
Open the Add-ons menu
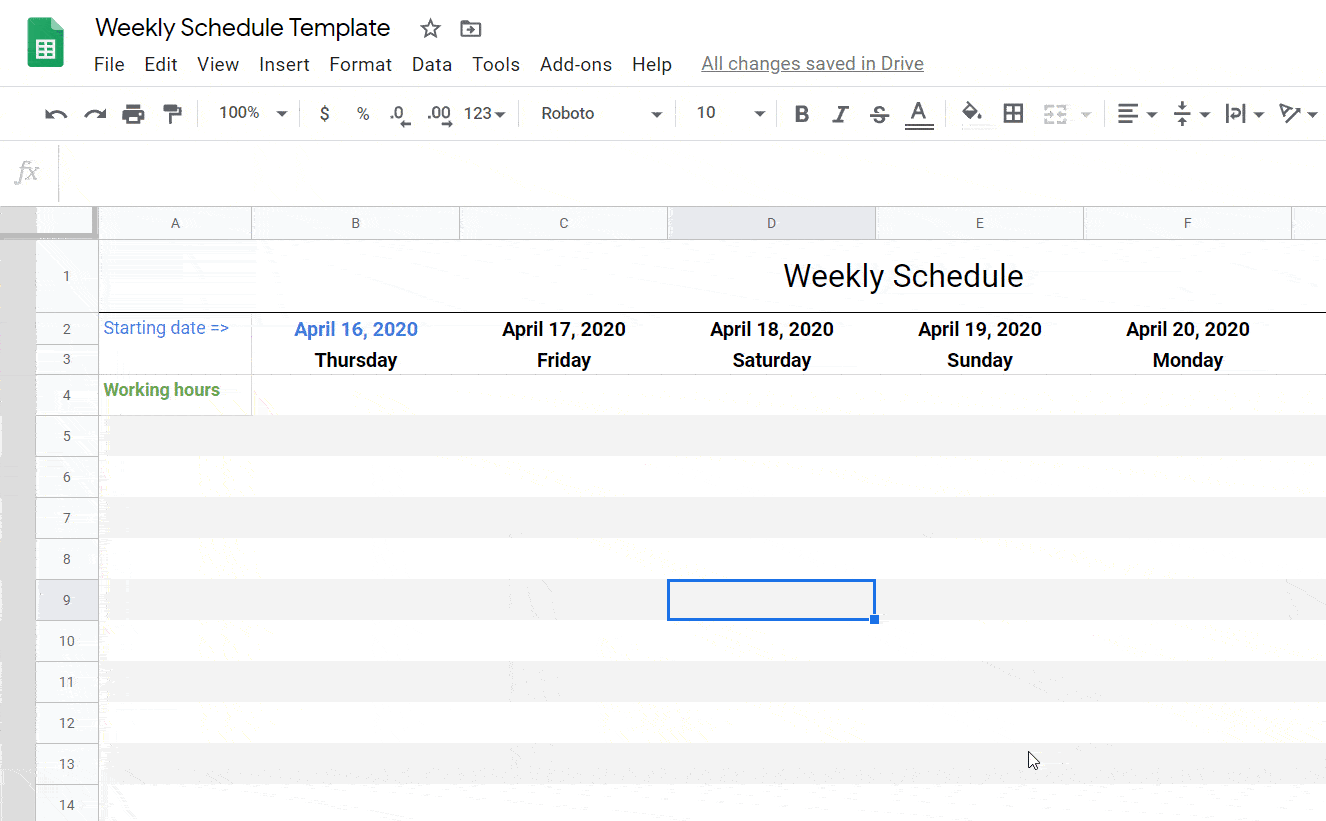575,64
